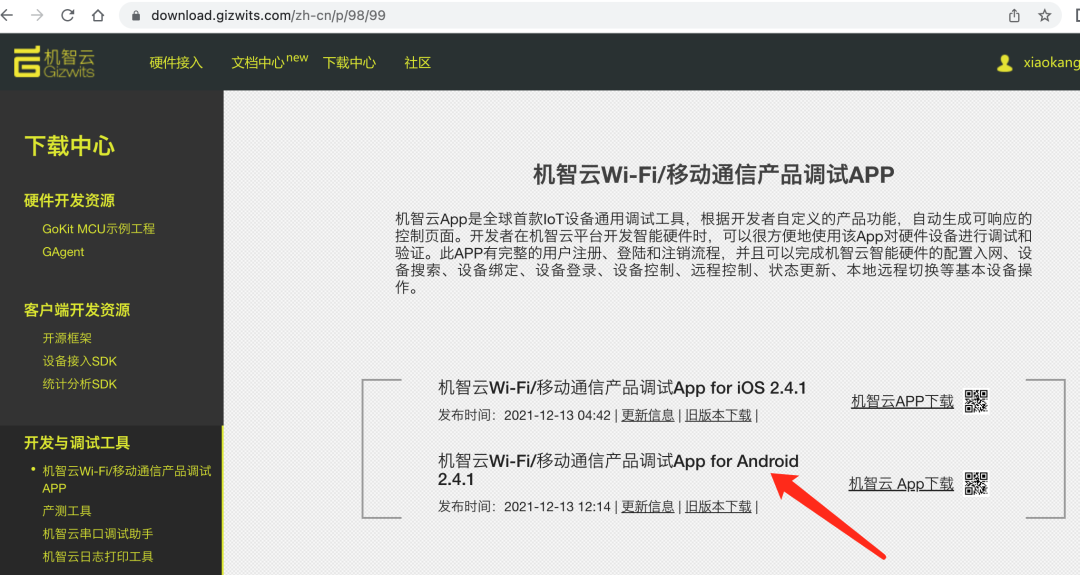Open 机智云串口调试助手 in the sidebar
Screen dimensions: 1080x575
pyautogui.click(x=98, y=534)
